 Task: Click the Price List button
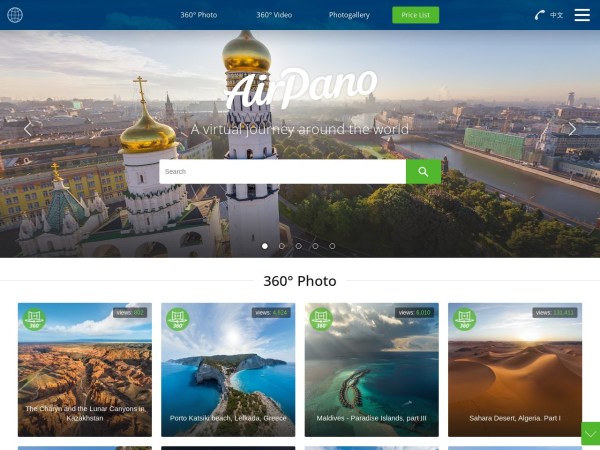(x=416, y=15)
